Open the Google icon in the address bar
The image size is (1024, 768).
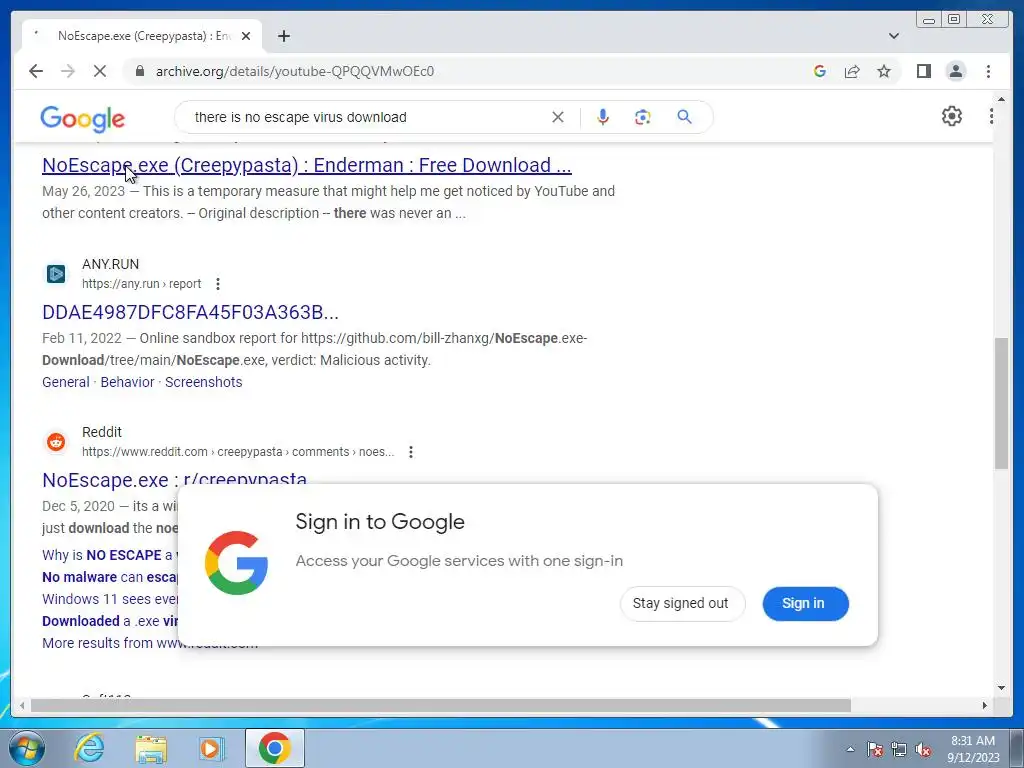click(820, 71)
